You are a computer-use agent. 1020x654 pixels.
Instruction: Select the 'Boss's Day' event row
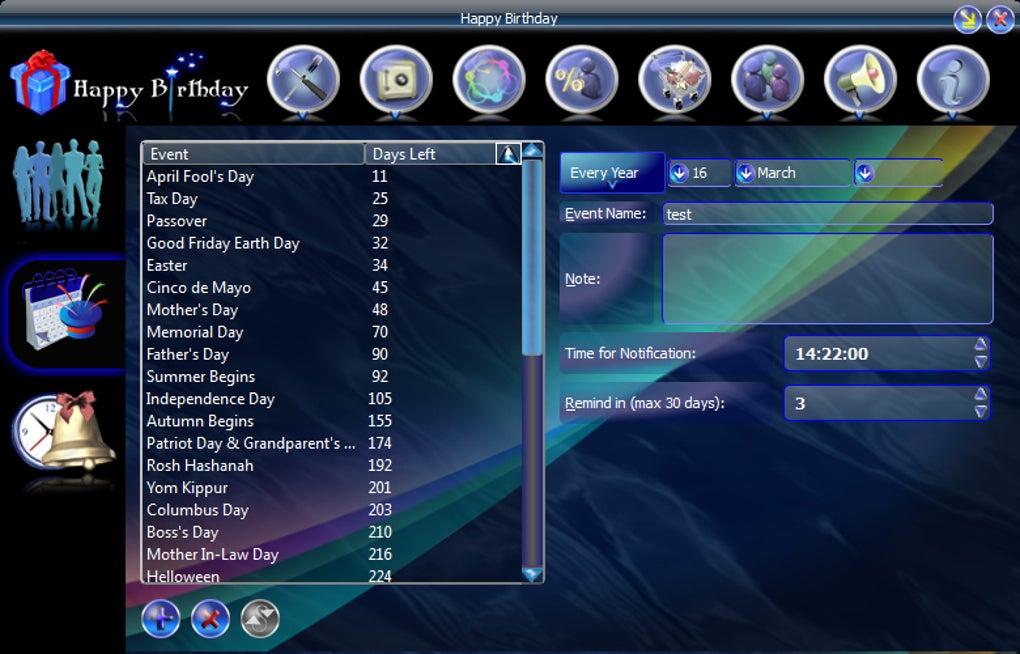pyautogui.click(x=332, y=532)
